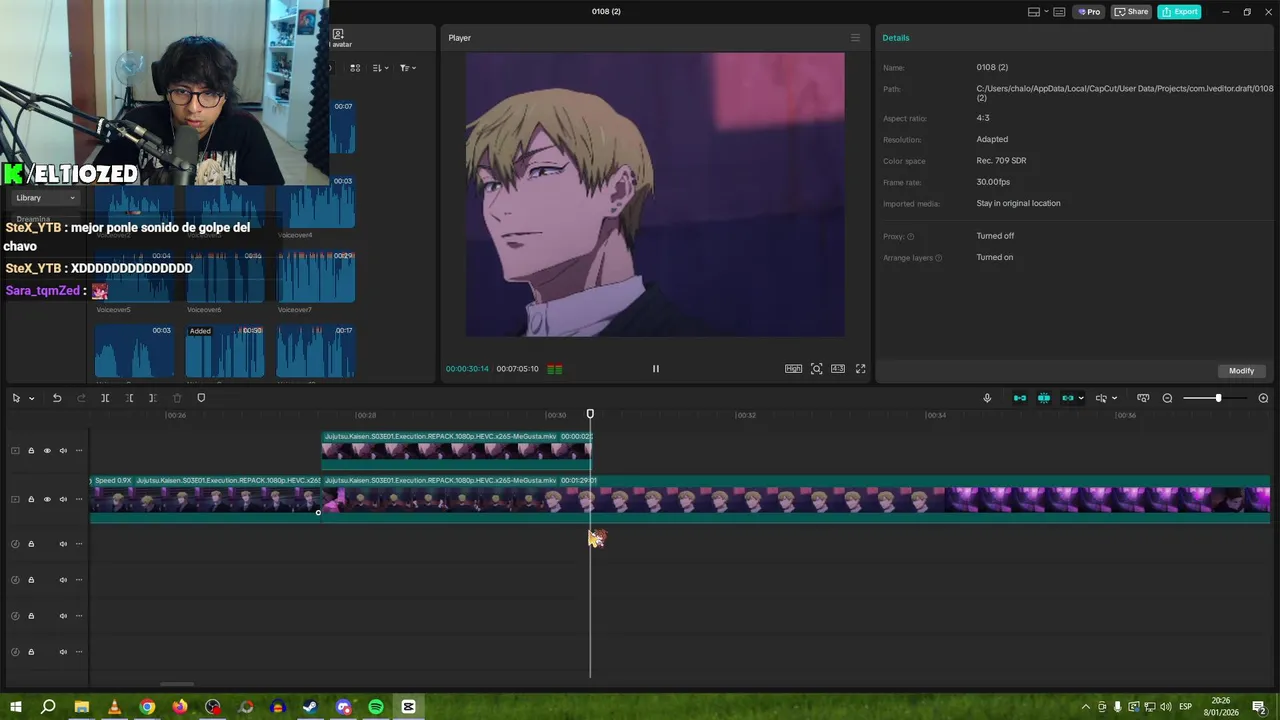Open the Player panel hamburger menu
This screenshot has width=1280, height=720.
tap(855, 38)
